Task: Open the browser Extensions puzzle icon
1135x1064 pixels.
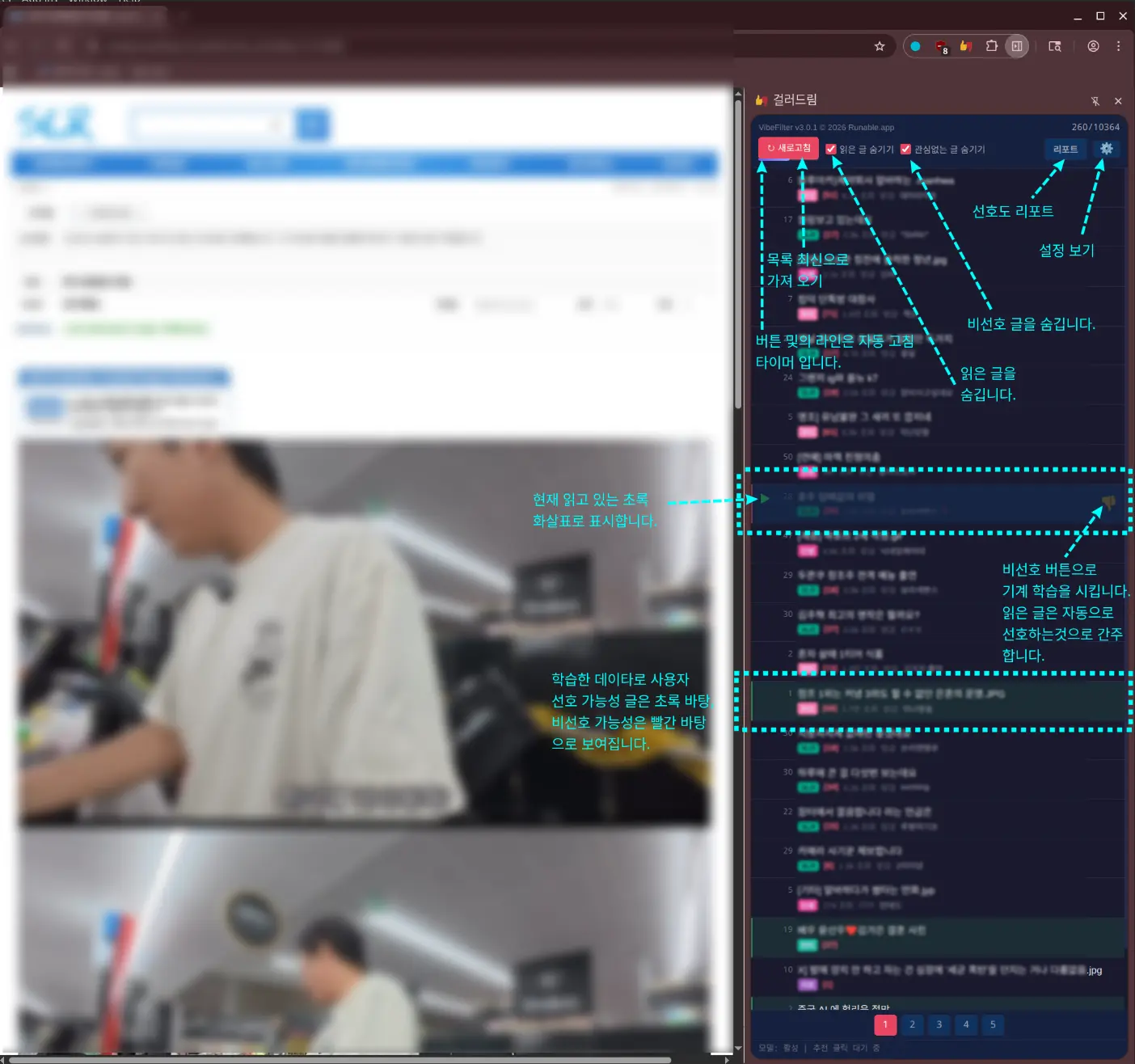Action: (991, 46)
